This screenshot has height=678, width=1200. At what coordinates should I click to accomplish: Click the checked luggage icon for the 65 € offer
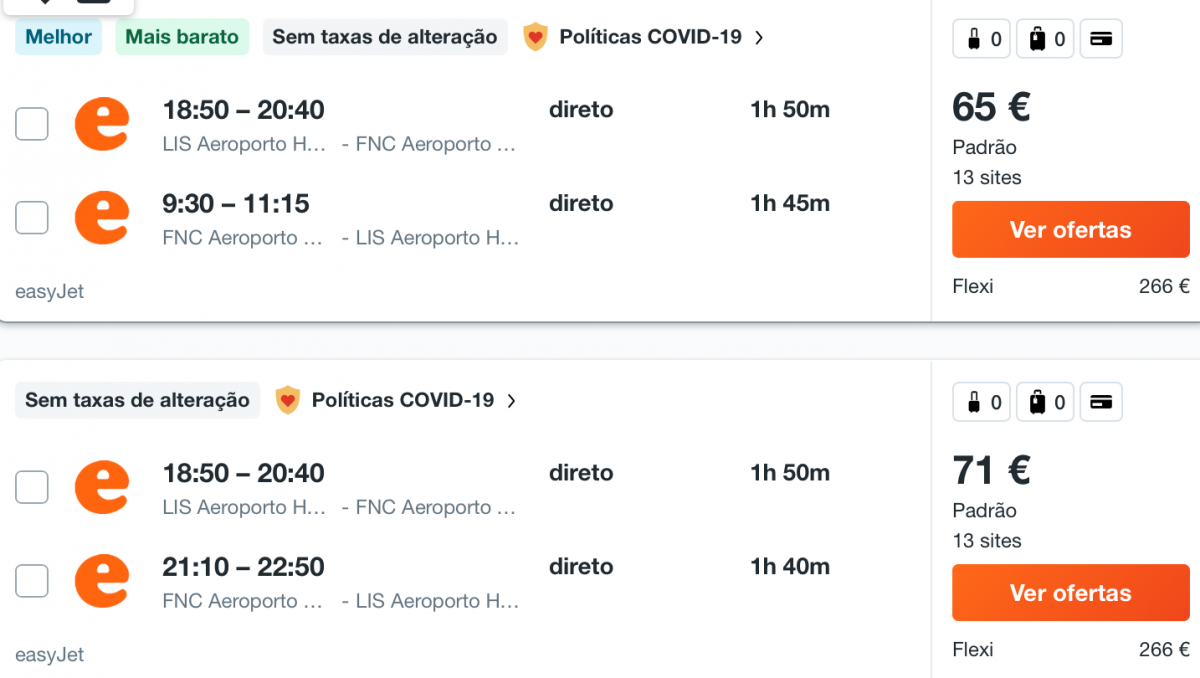(1037, 39)
